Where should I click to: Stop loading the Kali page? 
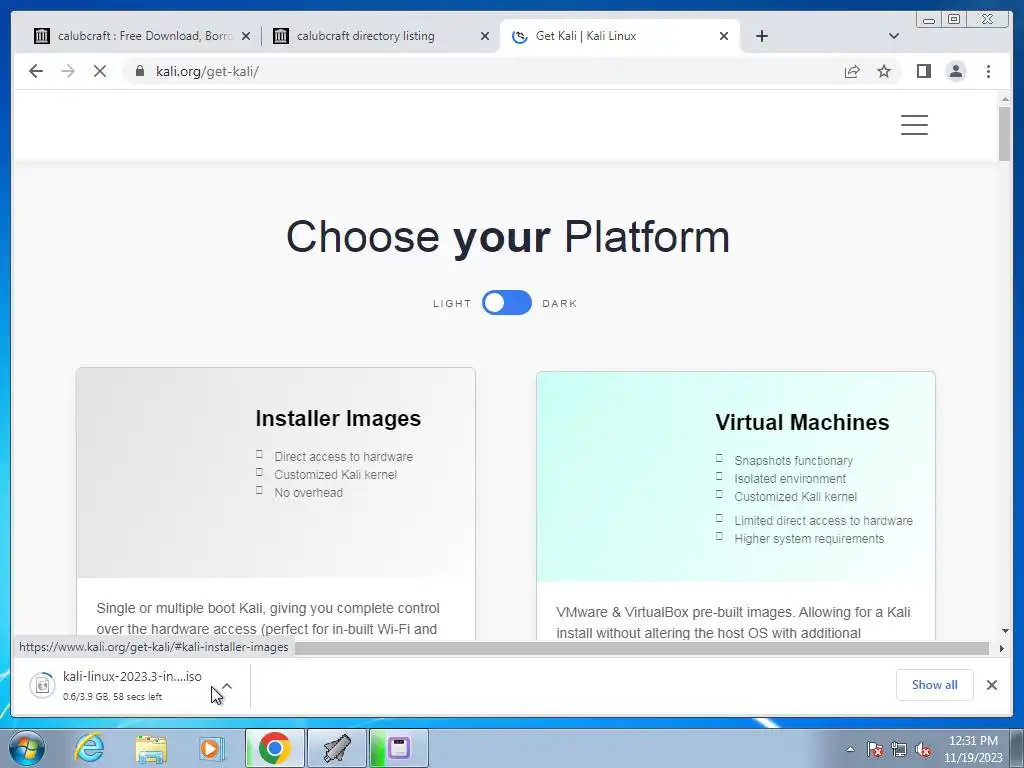(x=99, y=71)
